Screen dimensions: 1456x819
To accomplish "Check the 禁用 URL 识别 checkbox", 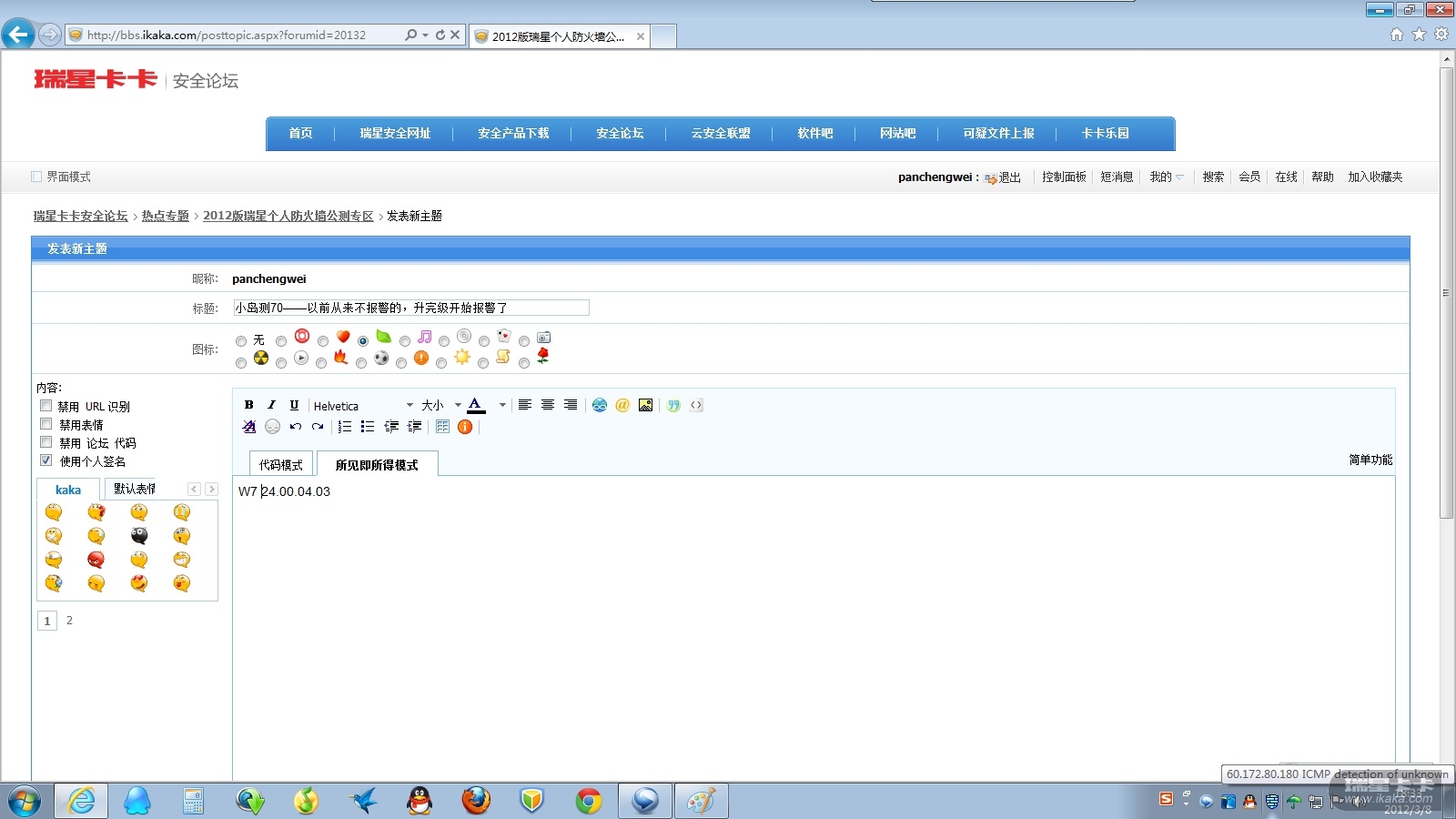I will click(45, 406).
